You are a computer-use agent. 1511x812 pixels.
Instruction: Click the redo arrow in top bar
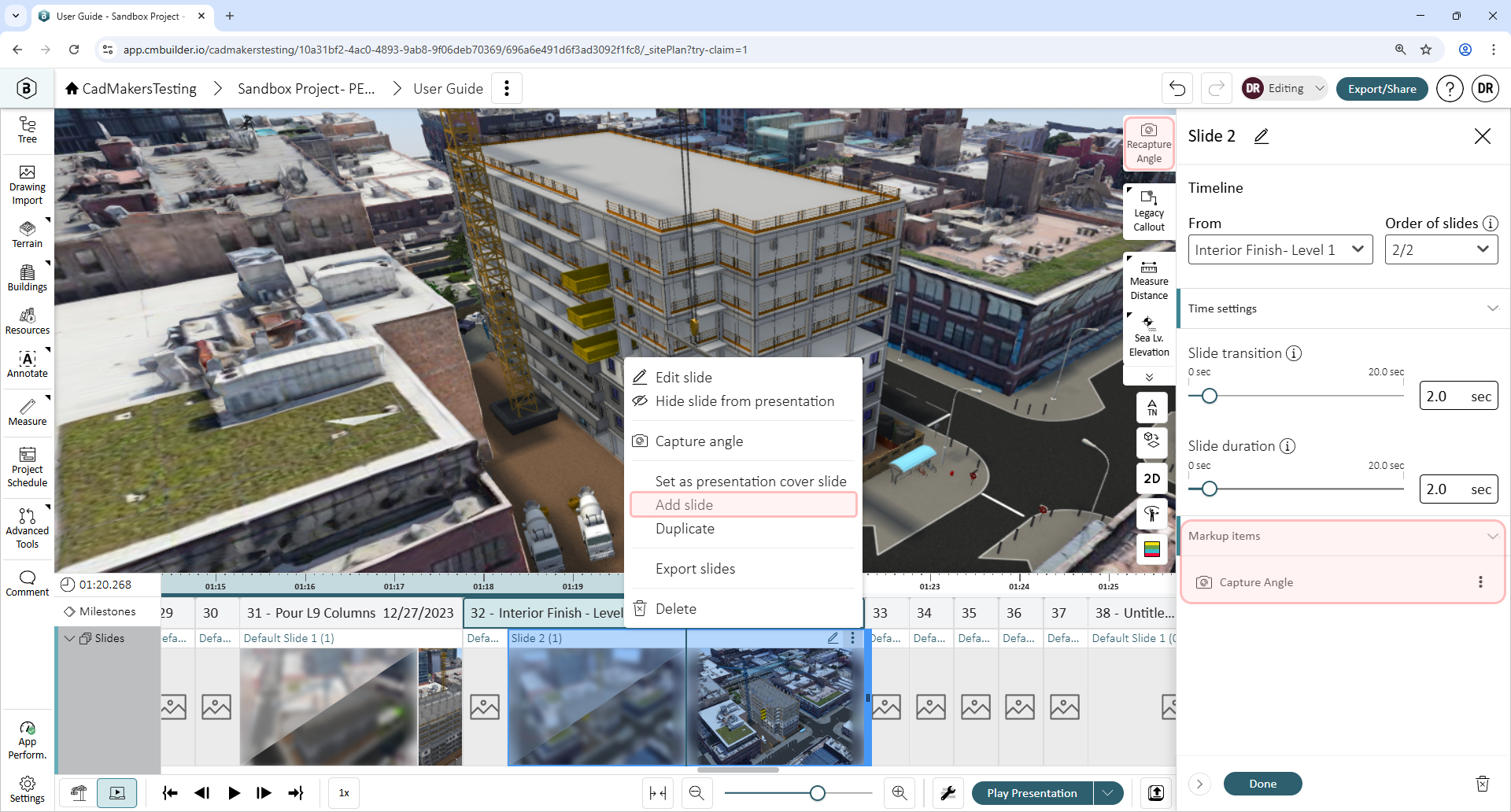(1216, 88)
